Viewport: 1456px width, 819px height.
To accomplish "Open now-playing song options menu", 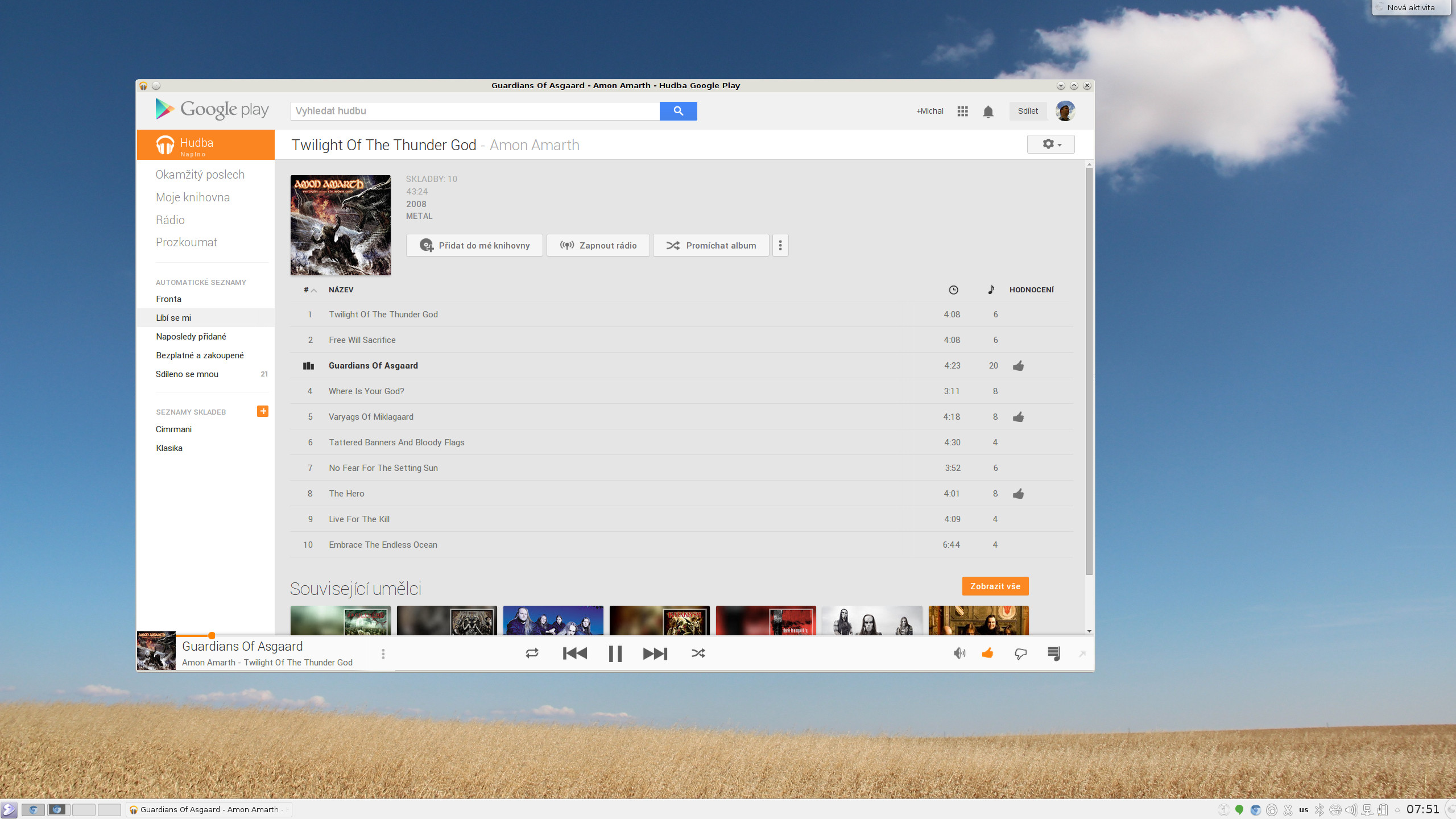I will tap(383, 654).
